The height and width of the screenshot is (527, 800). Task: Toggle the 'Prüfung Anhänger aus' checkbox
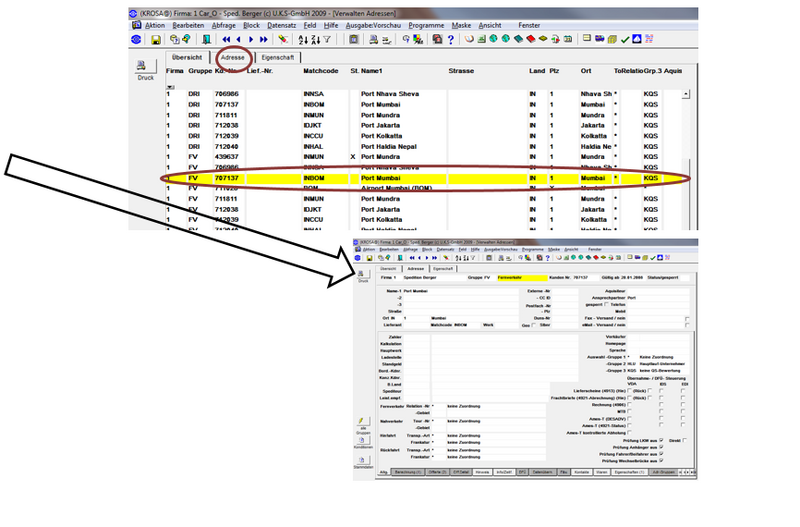click(x=661, y=447)
